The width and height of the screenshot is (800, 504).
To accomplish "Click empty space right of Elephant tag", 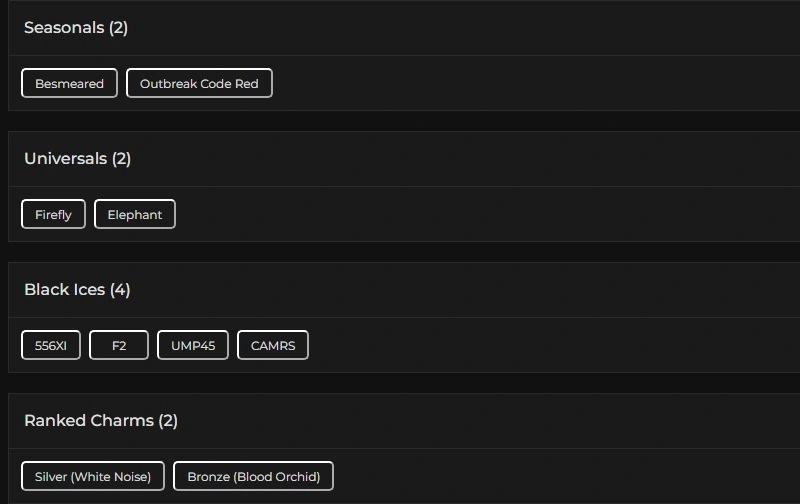I will [x=480, y=214].
